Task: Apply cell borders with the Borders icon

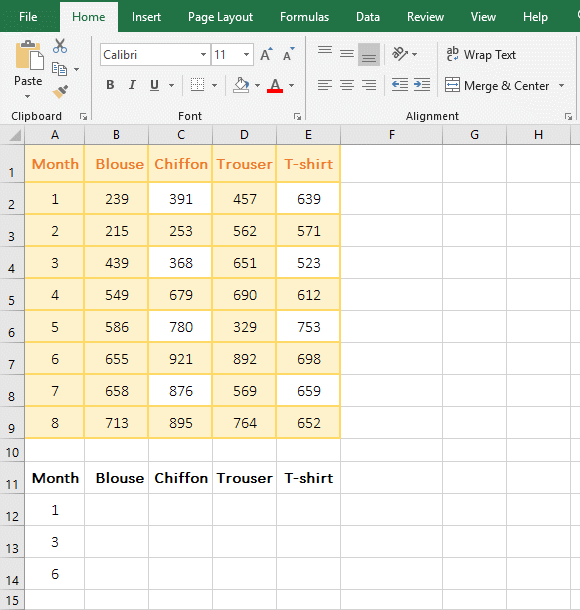Action: point(197,85)
